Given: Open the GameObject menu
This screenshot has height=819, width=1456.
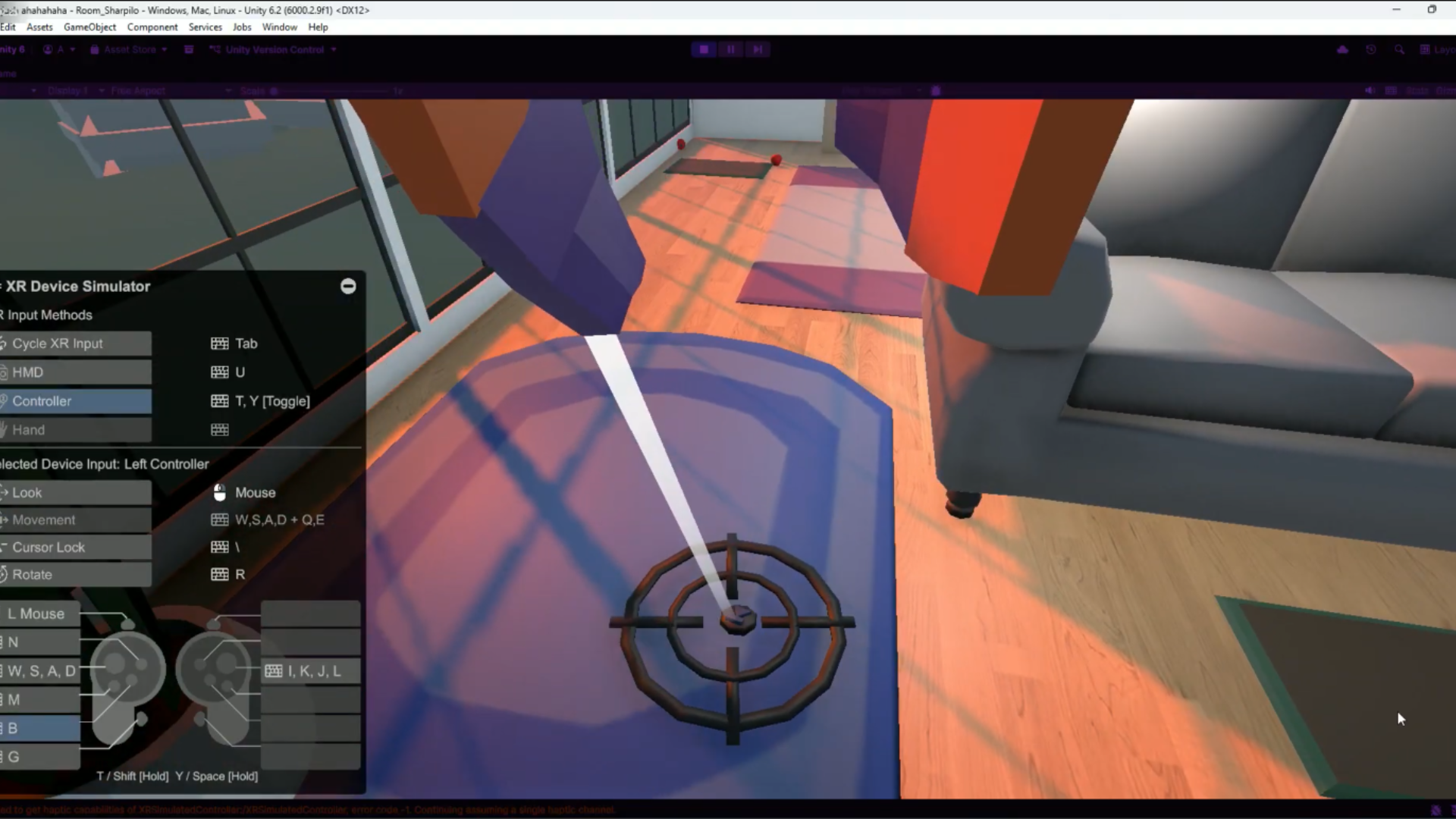Looking at the screenshot, I should (89, 27).
